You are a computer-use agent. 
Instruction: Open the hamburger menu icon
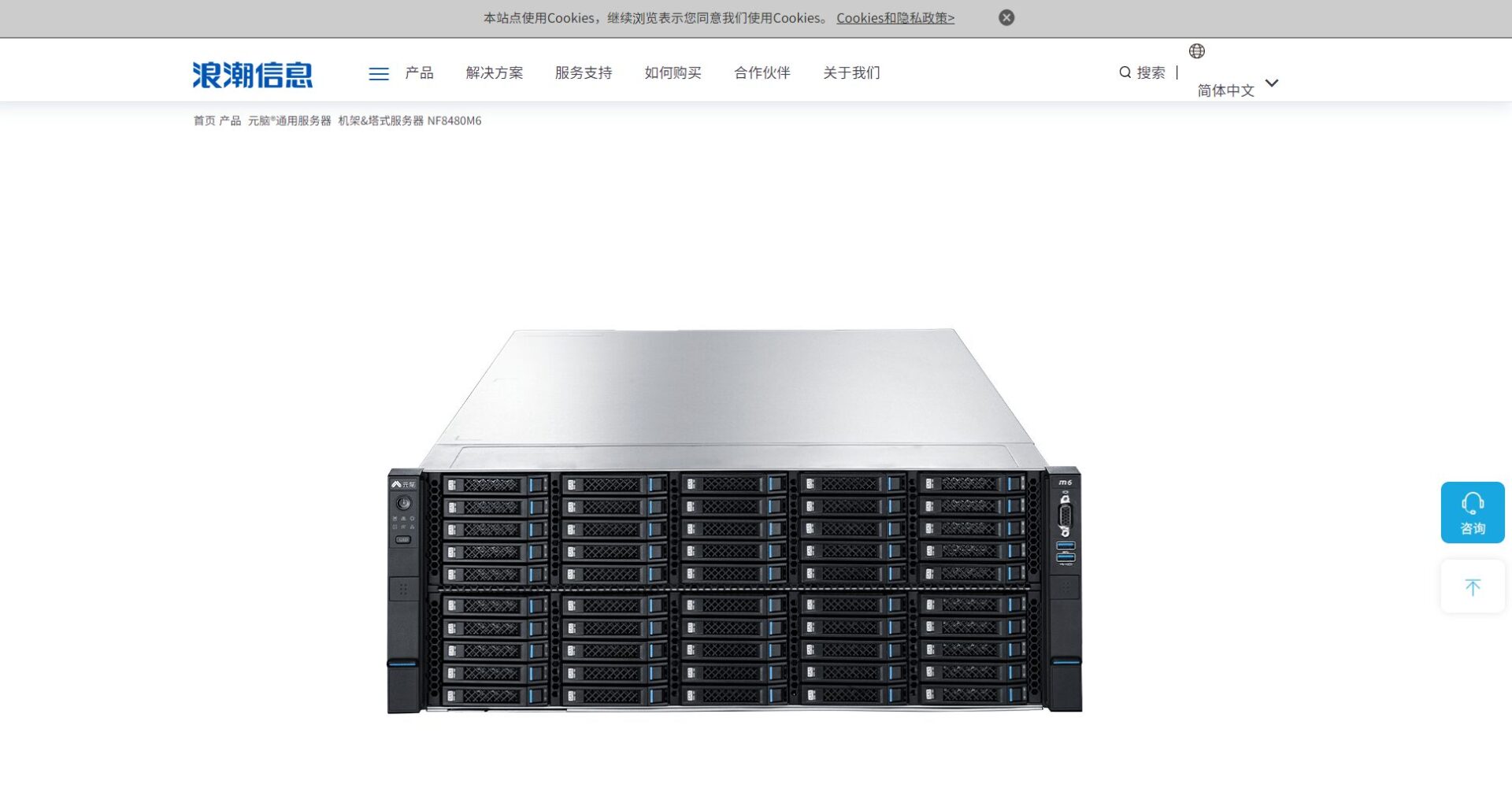point(379,74)
